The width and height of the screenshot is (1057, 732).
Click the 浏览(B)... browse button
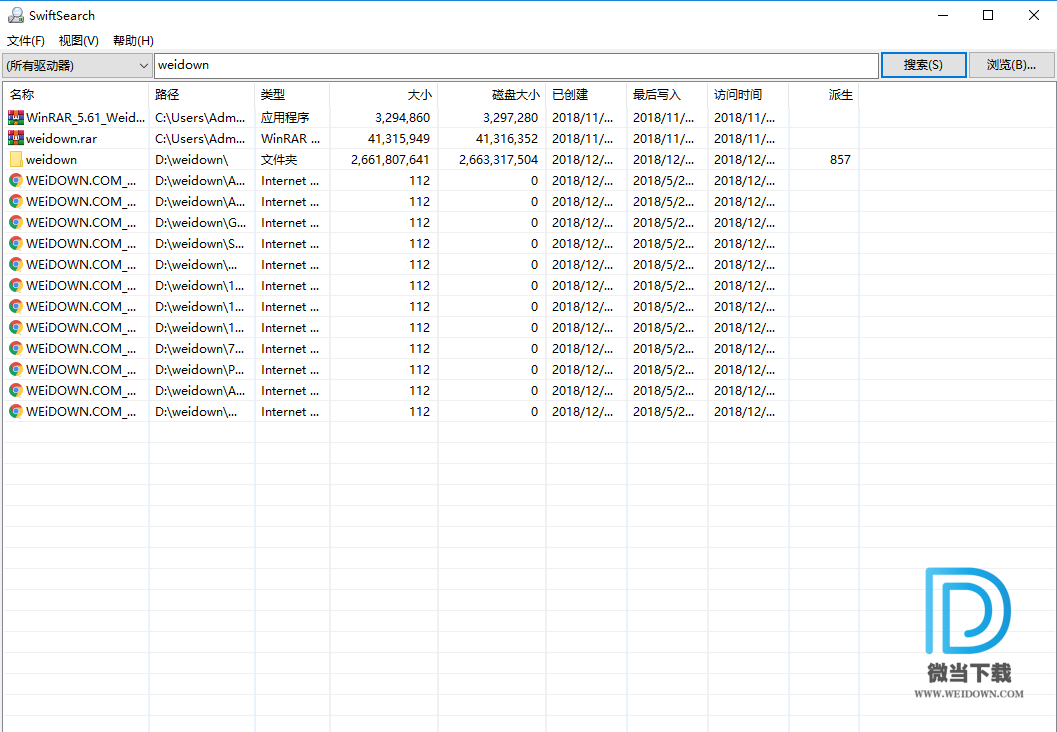tap(1011, 65)
